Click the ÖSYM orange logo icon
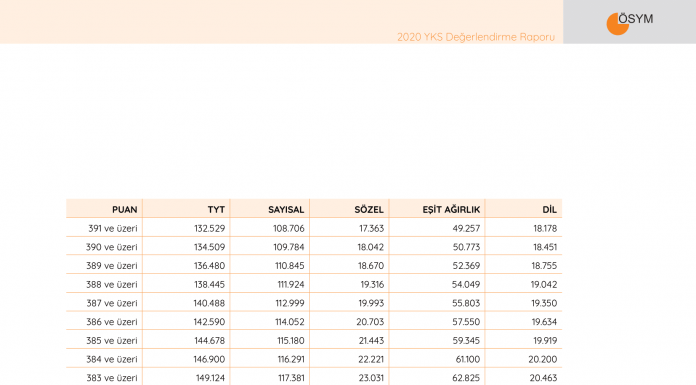 tap(617, 24)
